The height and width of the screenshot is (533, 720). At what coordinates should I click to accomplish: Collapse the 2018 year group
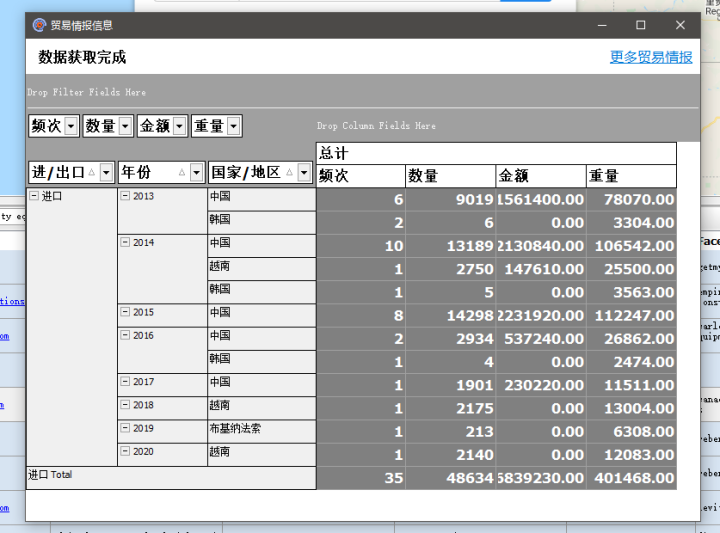[x=125, y=404]
